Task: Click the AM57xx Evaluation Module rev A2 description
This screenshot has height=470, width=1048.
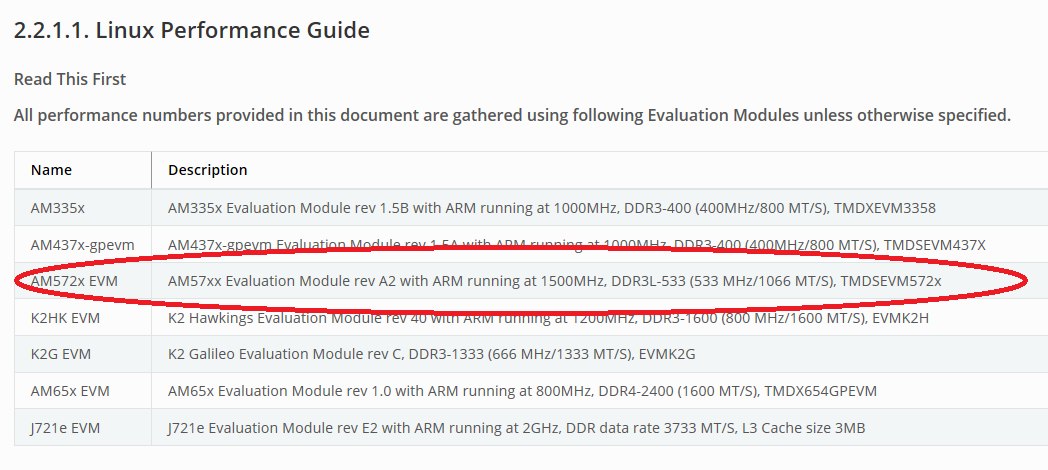Action: [x=554, y=281]
